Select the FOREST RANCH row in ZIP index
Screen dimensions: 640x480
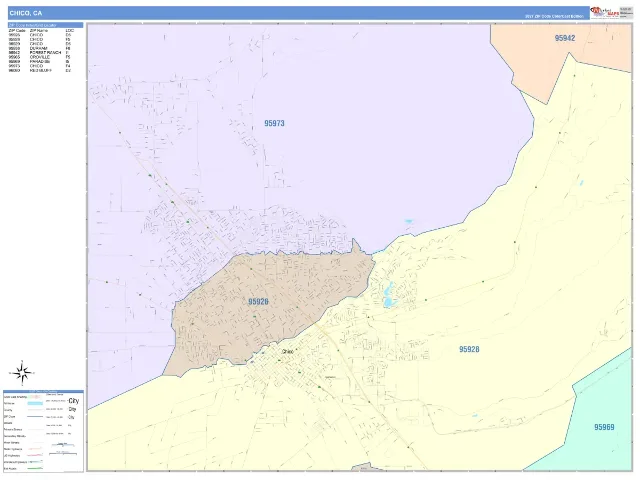tap(39, 53)
